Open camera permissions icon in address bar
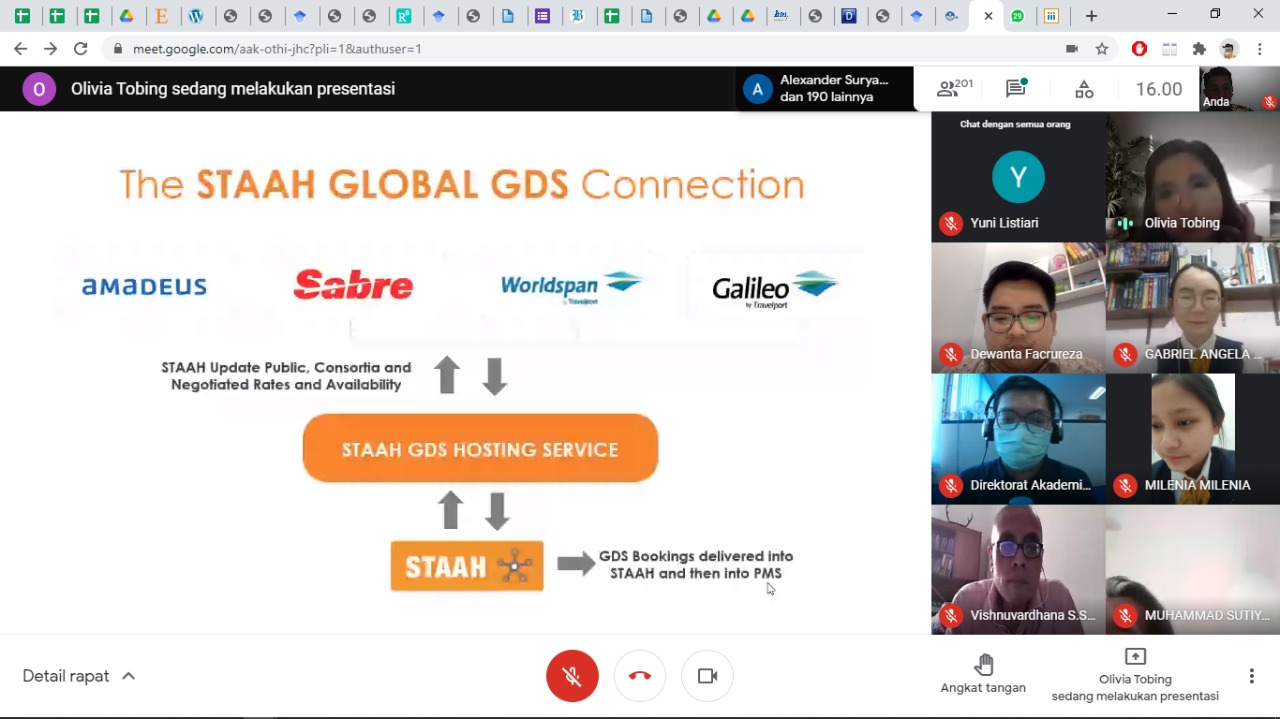This screenshot has height=719, width=1280. 1072,48
